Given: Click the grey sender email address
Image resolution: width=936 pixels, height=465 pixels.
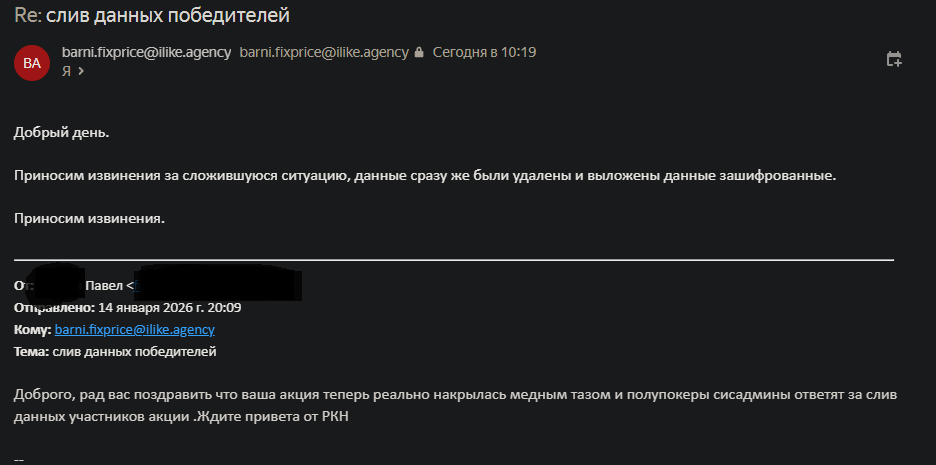Looking at the screenshot, I should point(324,52).
